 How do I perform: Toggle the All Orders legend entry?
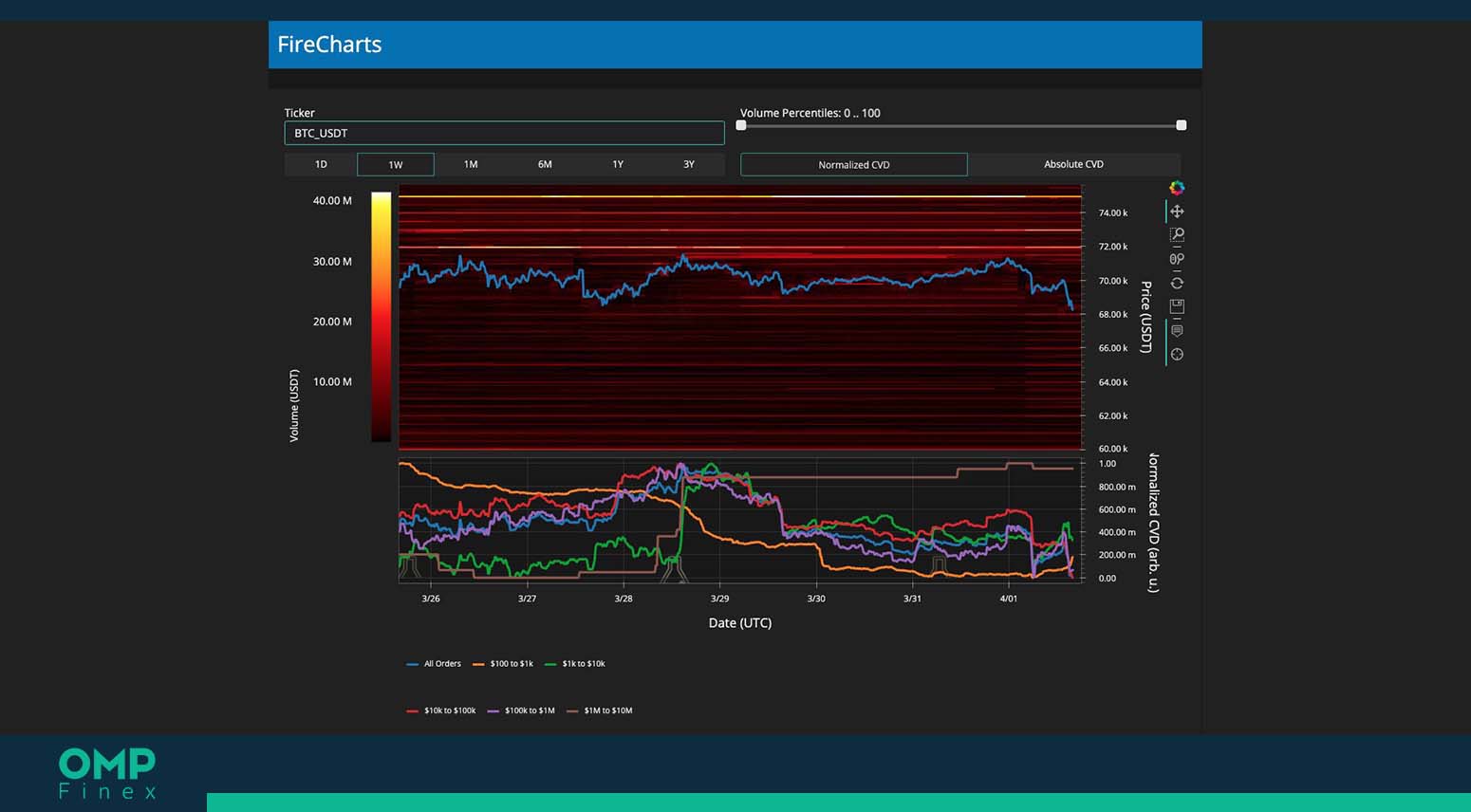pyautogui.click(x=434, y=664)
